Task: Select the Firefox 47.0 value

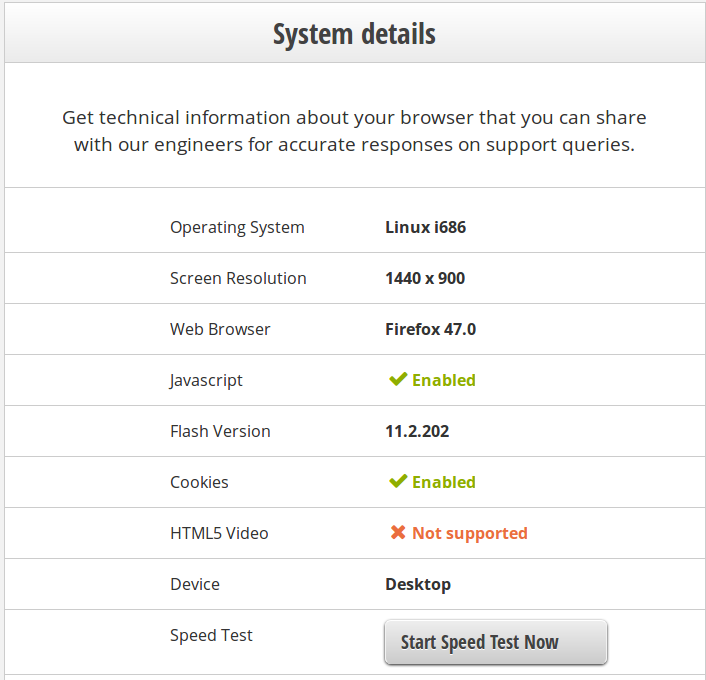Action: tap(430, 329)
